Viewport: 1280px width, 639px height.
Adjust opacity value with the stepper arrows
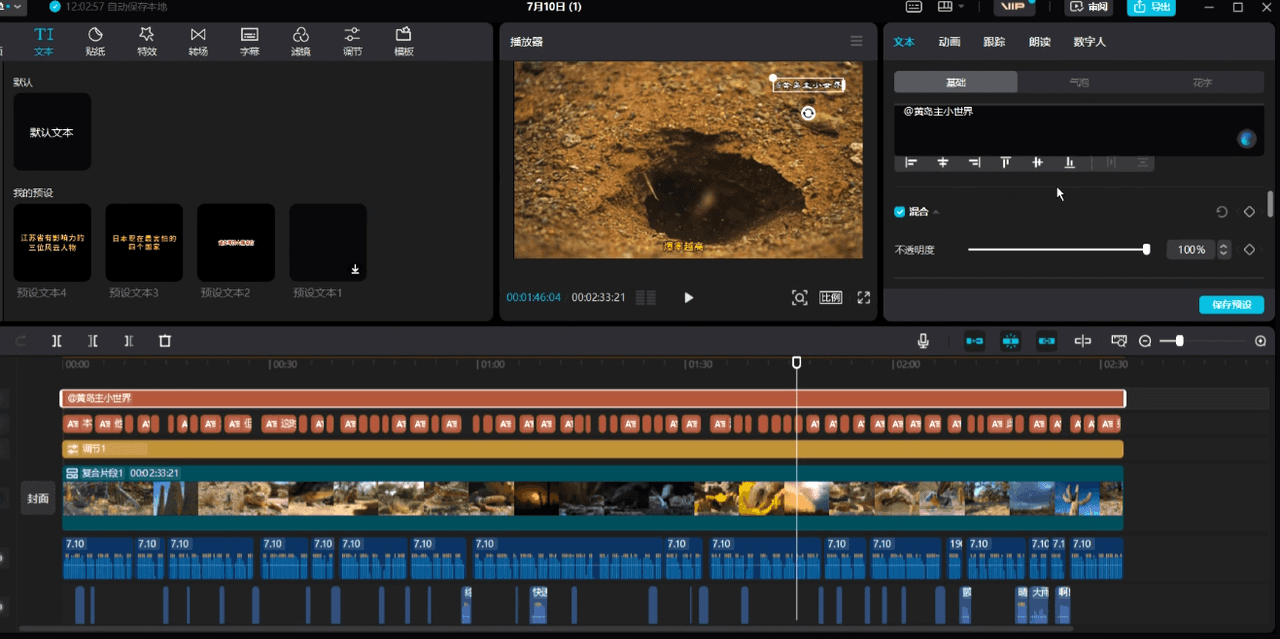point(1224,250)
